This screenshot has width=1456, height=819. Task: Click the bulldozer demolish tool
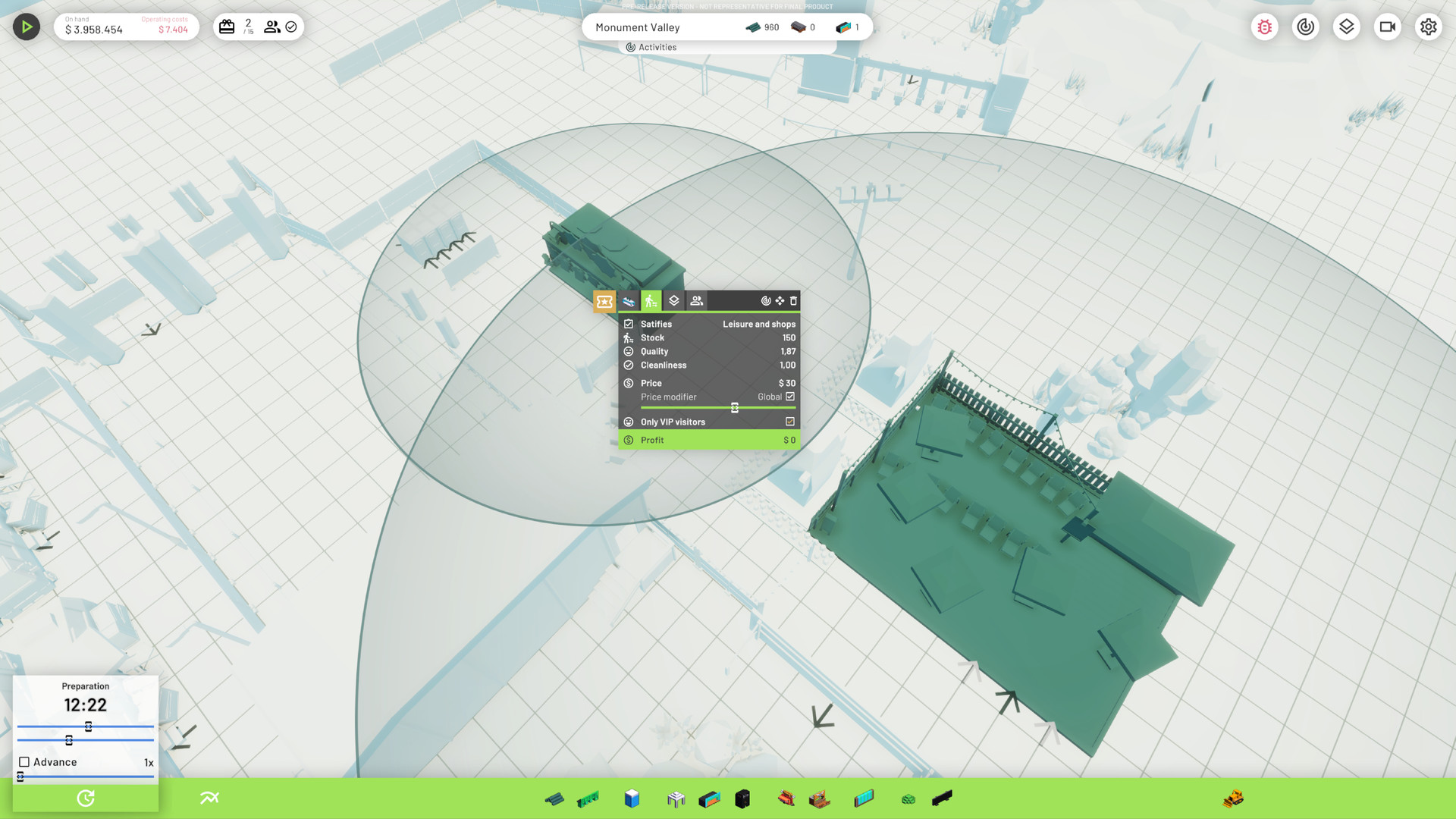1233,799
